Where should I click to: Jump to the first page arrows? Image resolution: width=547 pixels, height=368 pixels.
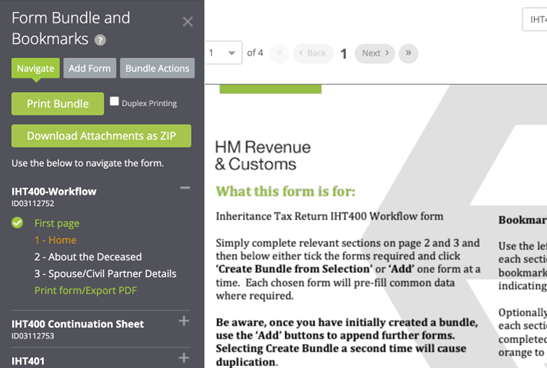[x=279, y=53]
